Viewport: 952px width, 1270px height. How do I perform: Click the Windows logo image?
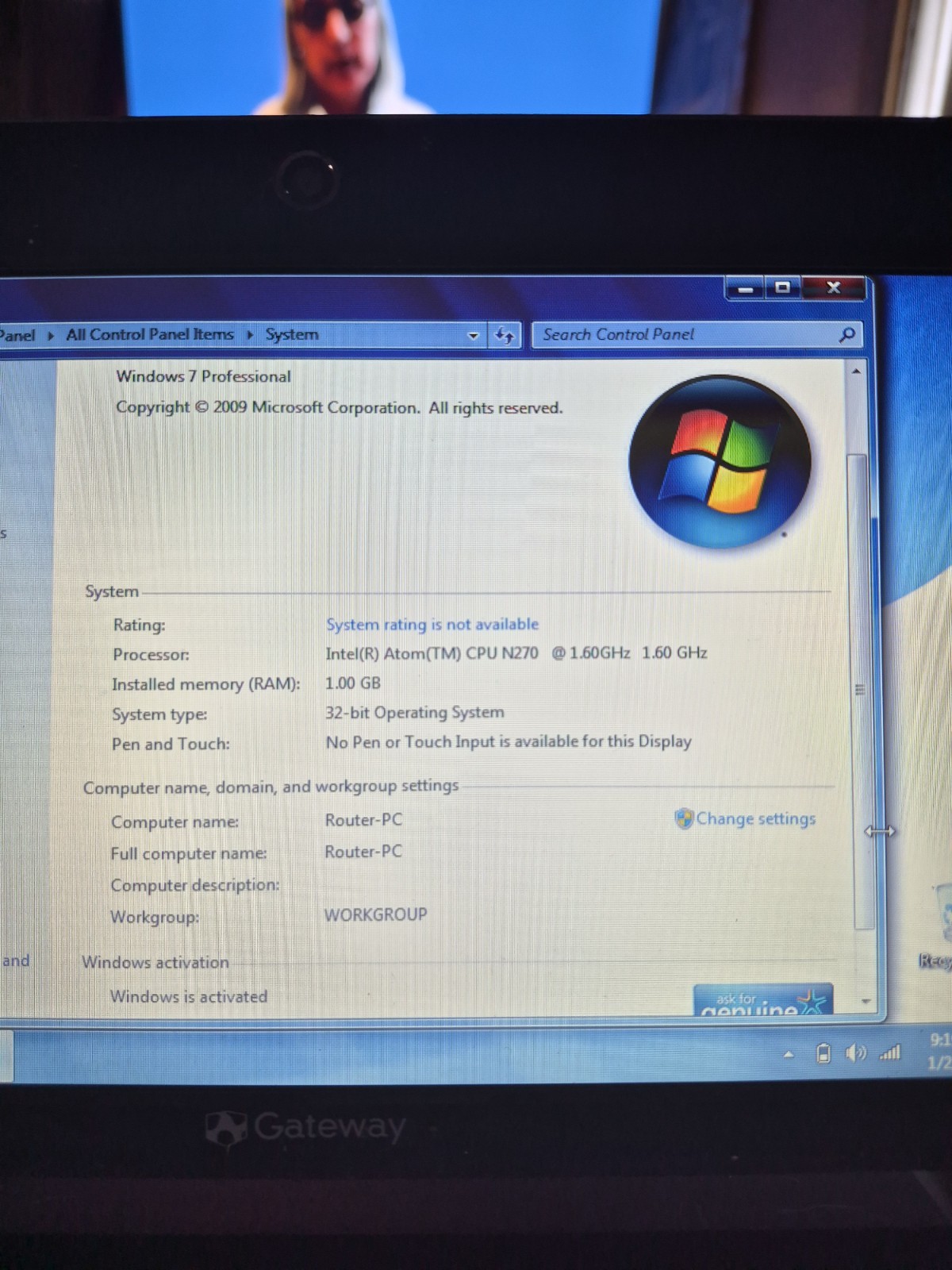pos(720,462)
